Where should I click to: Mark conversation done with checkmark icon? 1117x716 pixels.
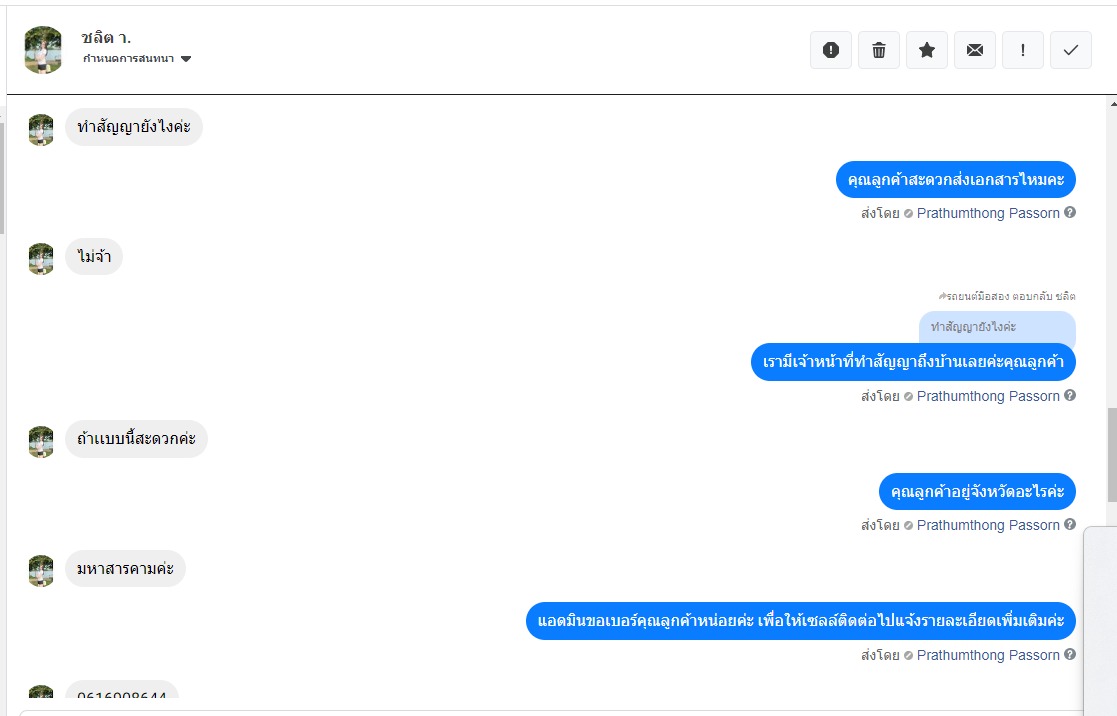1071,50
